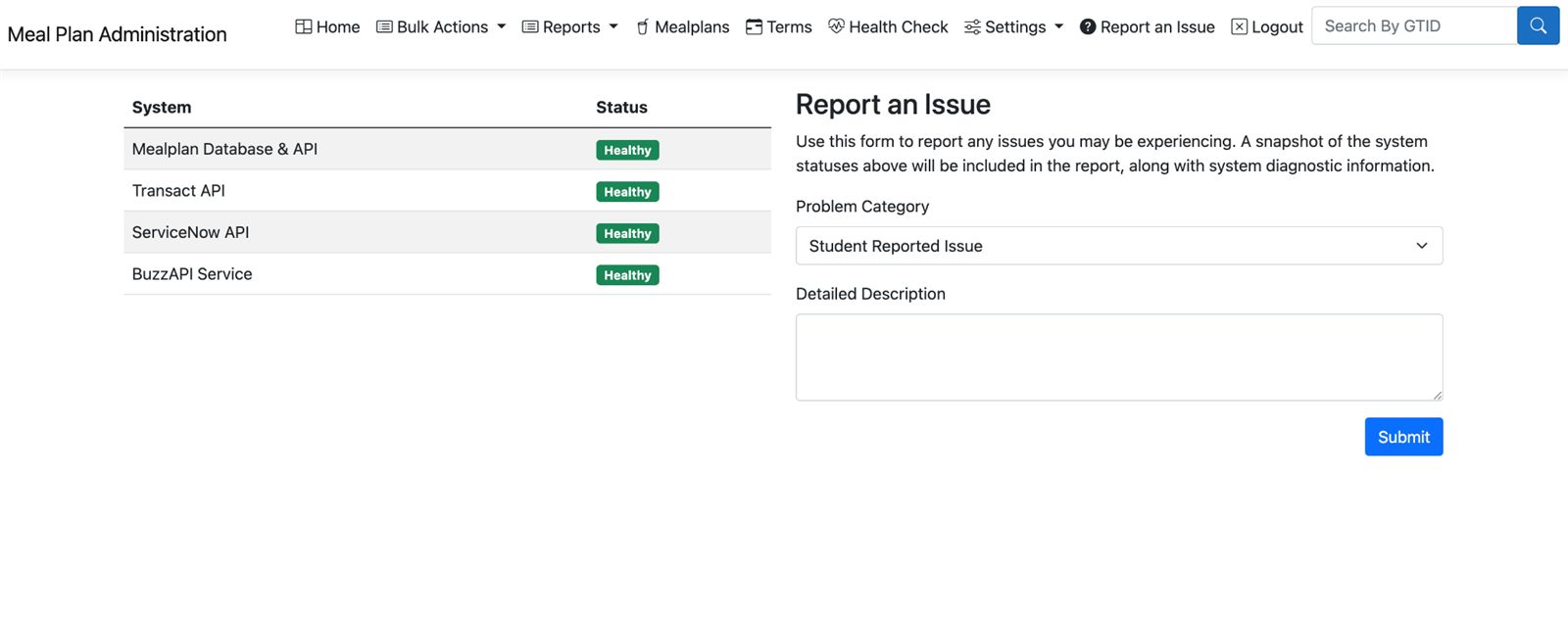Click into the Detailed Description textarea
Viewport: 1568px width, 617px height.
click(x=1119, y=357)
